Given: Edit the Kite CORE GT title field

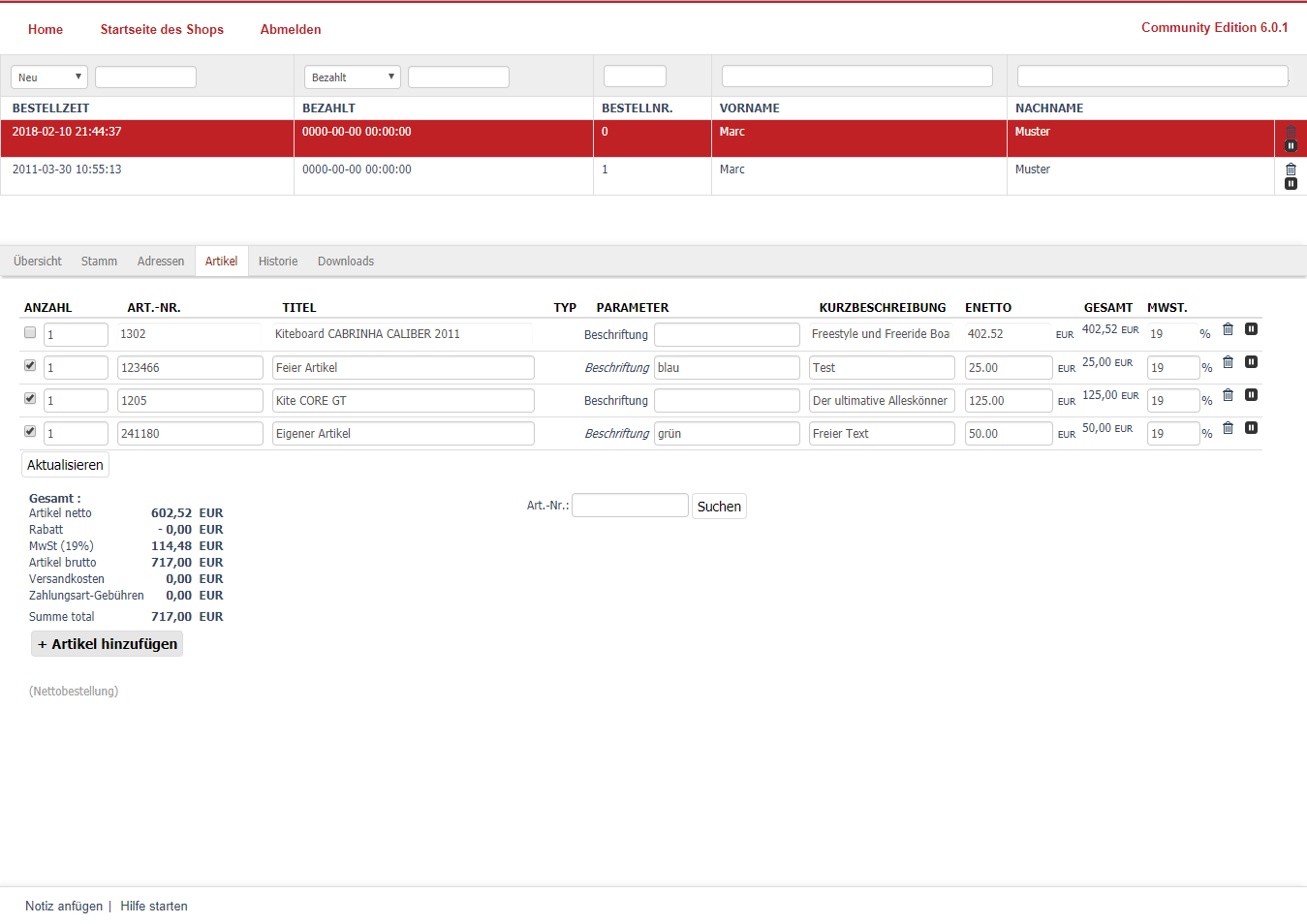Looking at the screenshot, I should coord(403,400).
